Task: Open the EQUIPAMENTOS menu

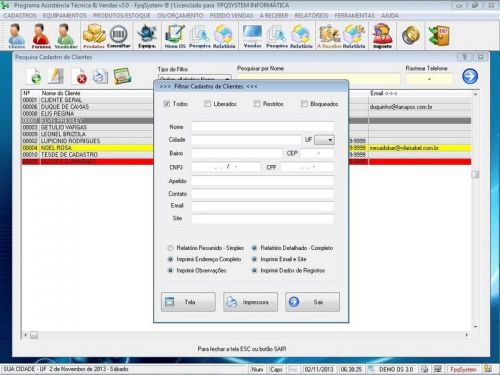Action: pyautogui.click(x=65, y=15)
